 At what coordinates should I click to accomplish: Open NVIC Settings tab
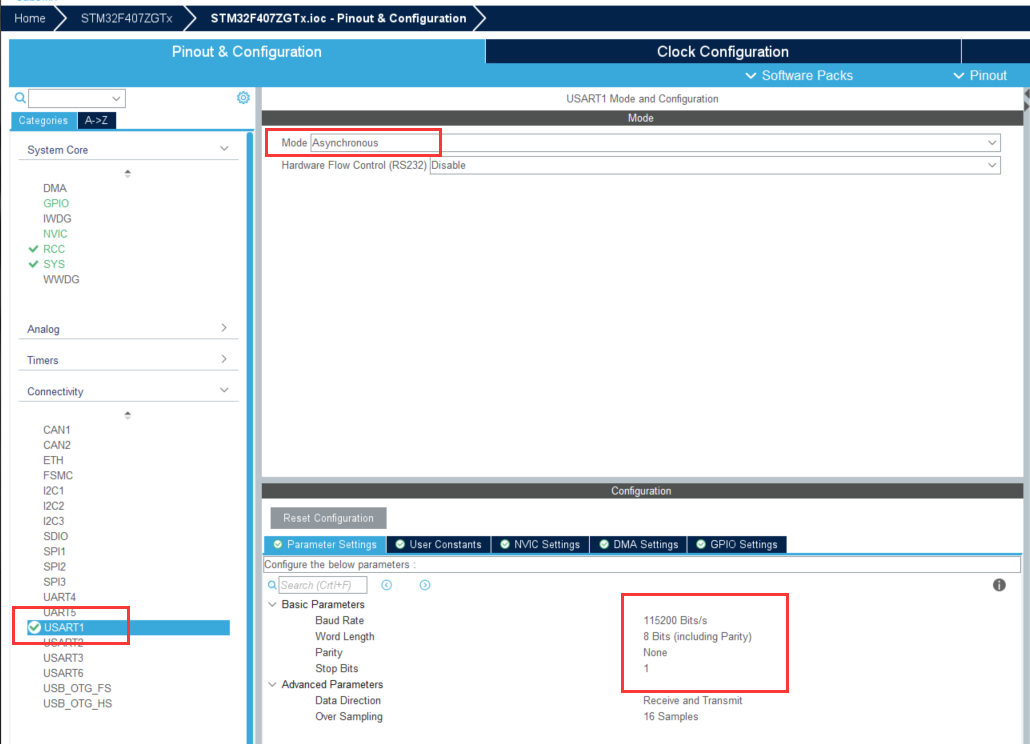coord(540,544)
